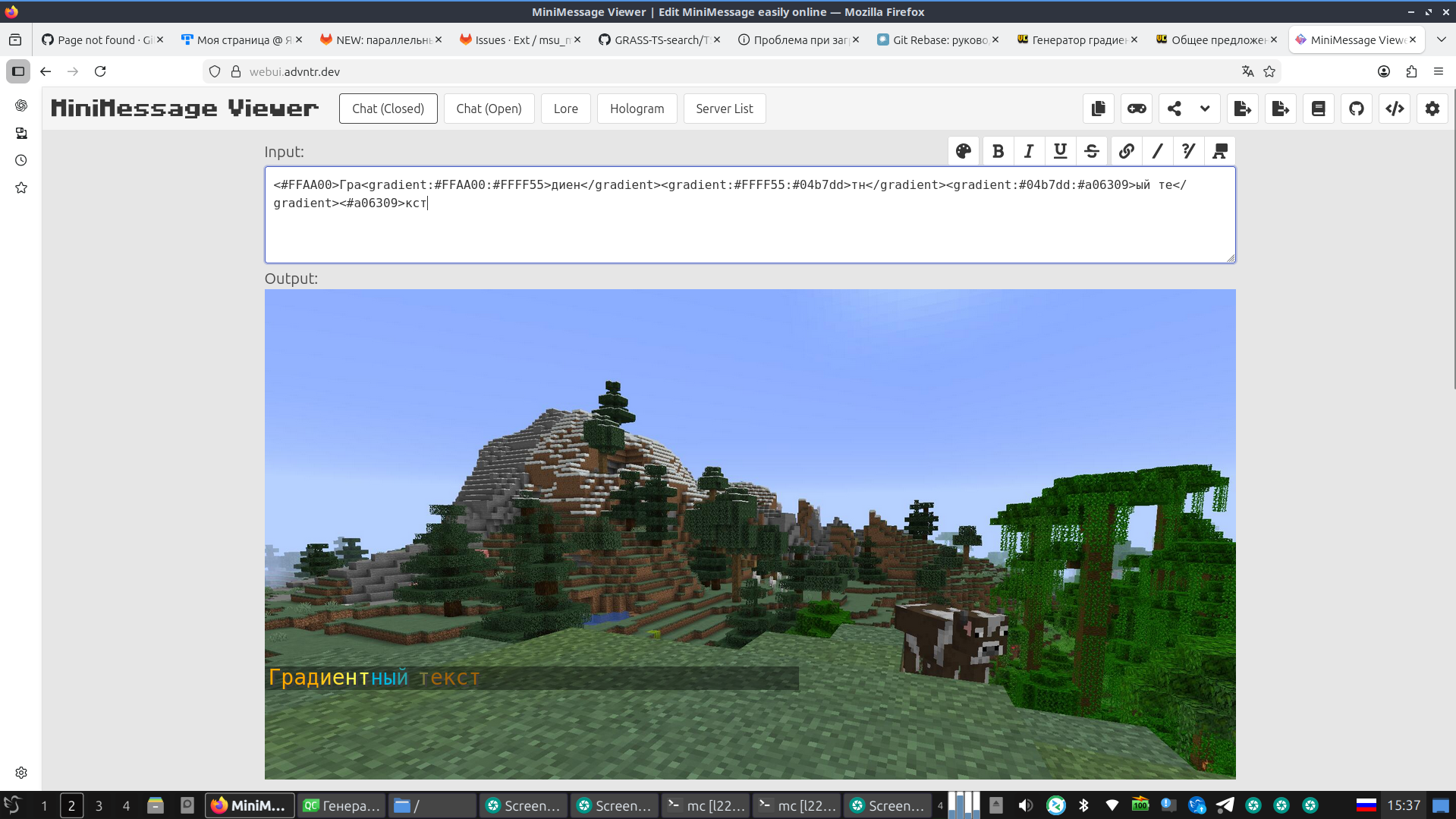Click the code brackets icon

1395,109
